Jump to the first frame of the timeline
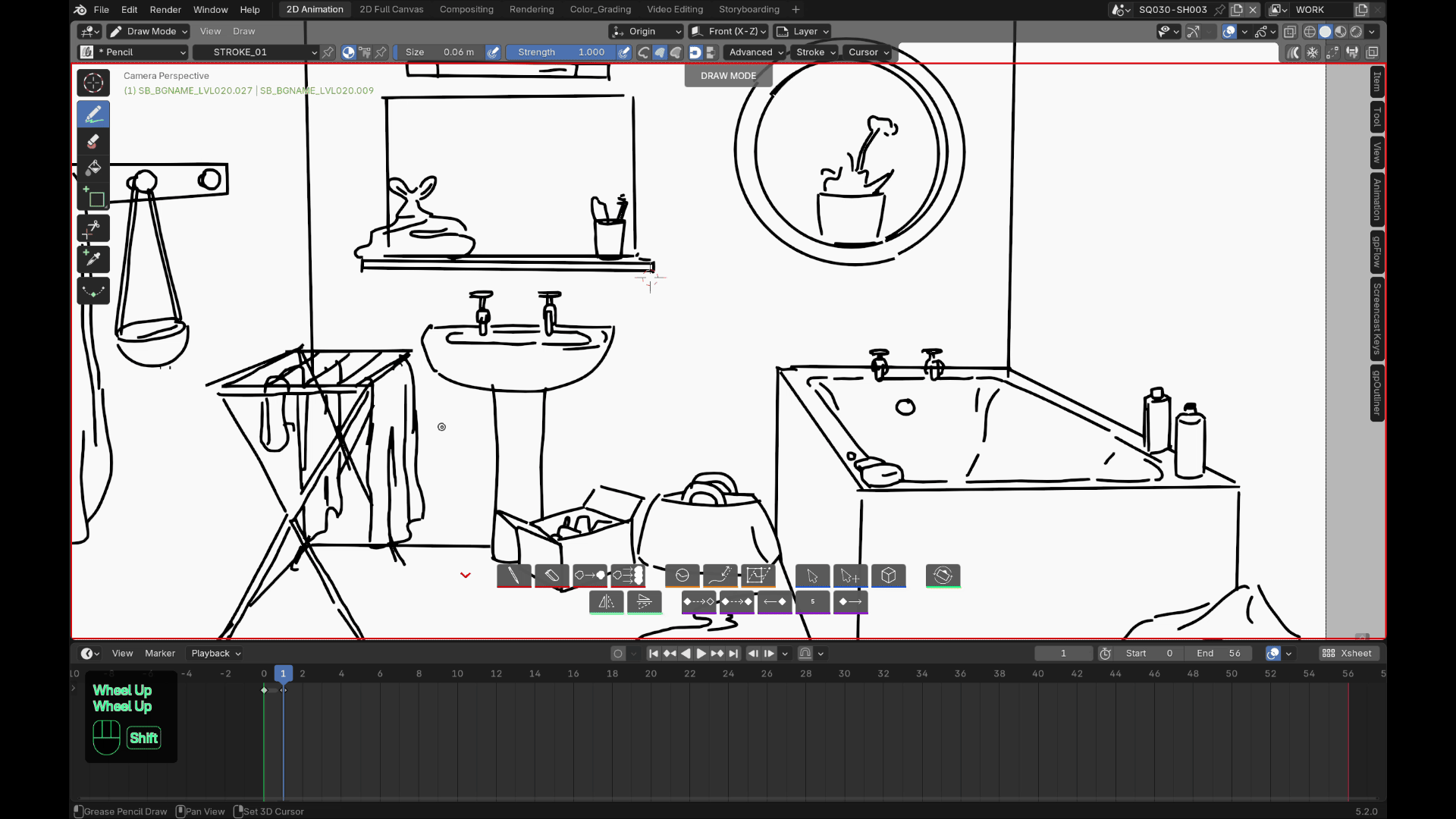Screen dimensions: 1456x819 tap(654, 654)
